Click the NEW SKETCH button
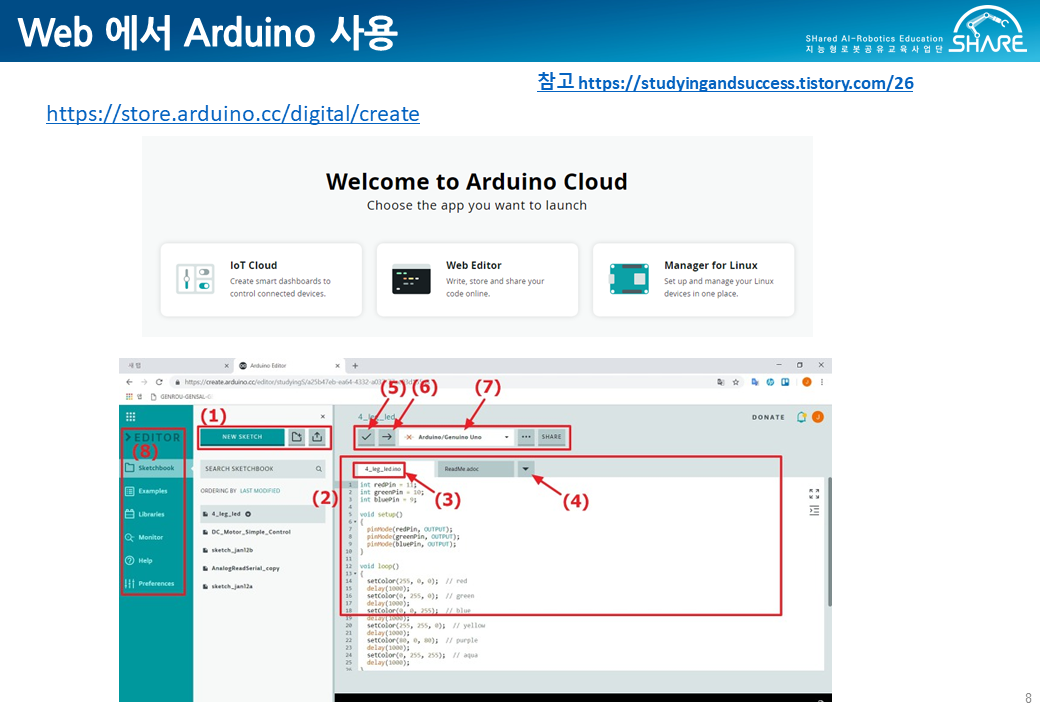The height and width of the screenshot is (720, 1040). 242,437
